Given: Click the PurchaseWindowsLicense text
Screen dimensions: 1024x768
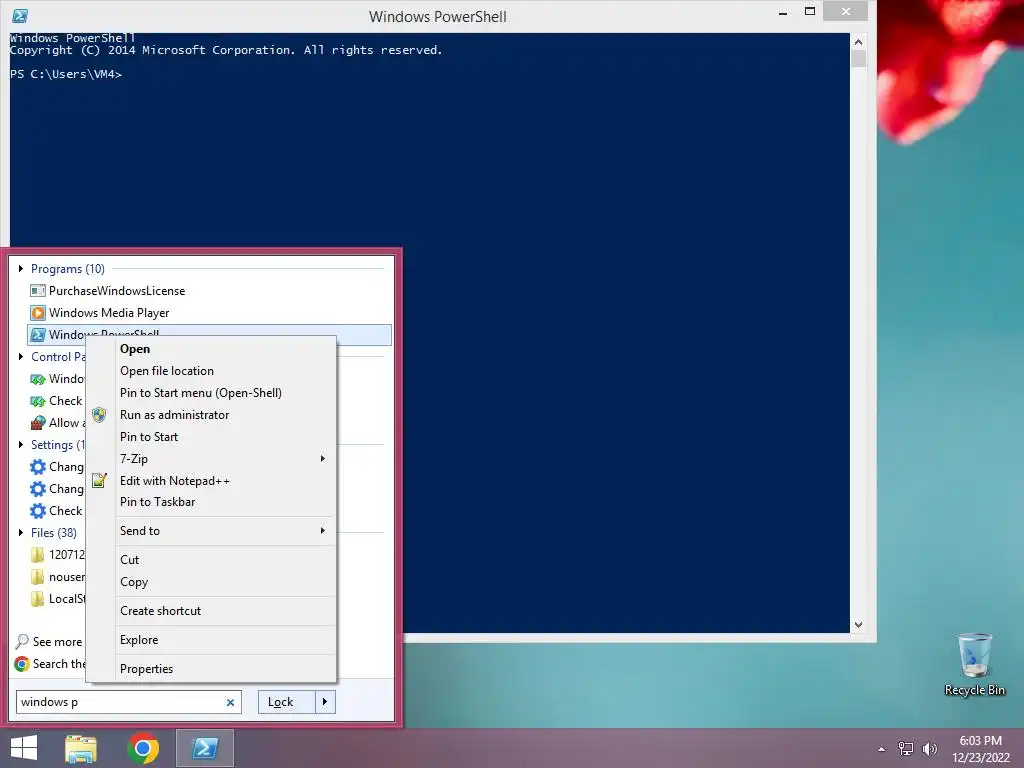Looking at the screenshot, I should [x=117, y=291].
